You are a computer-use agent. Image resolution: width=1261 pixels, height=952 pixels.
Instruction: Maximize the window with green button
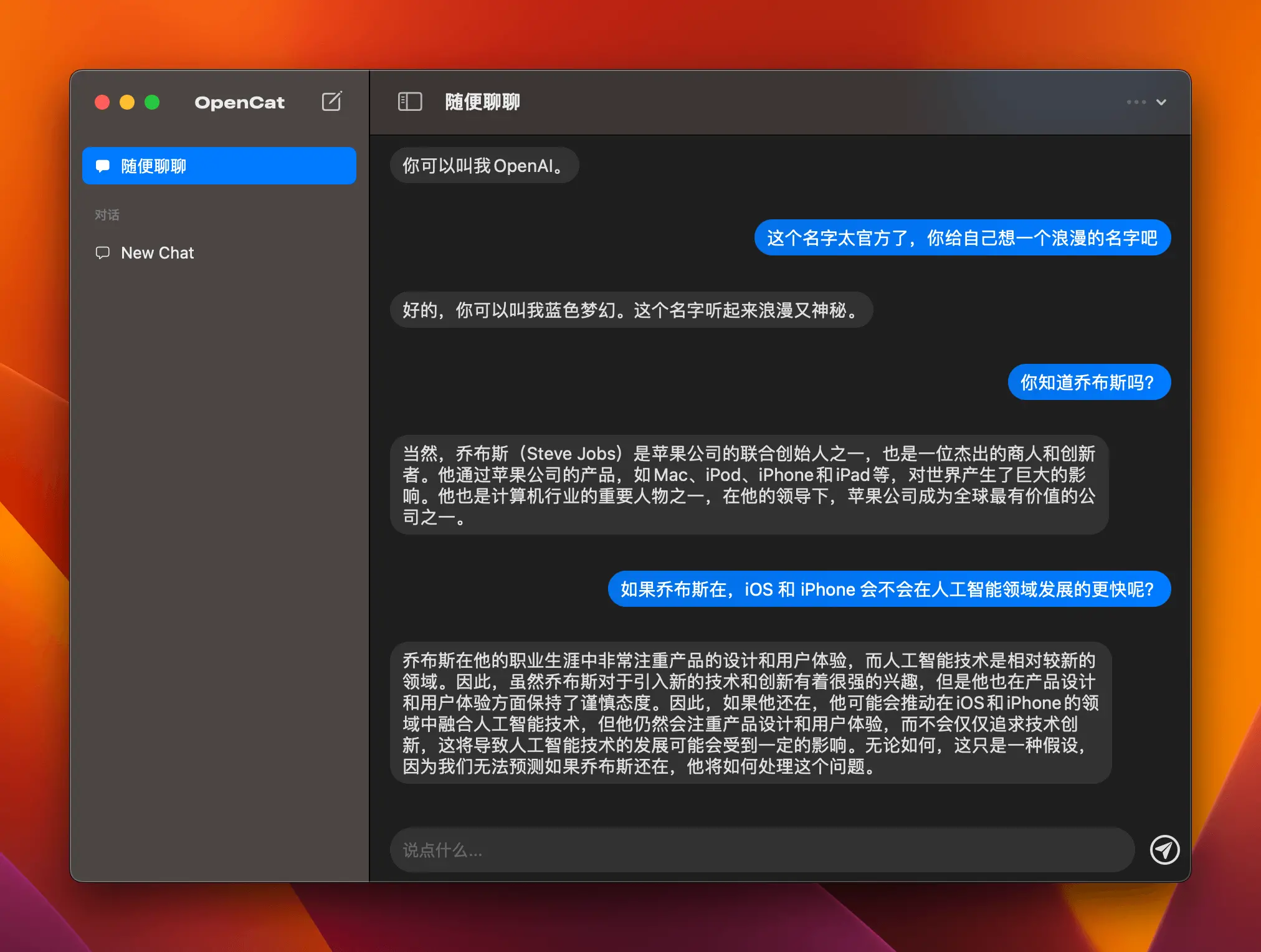pos(152,102)
